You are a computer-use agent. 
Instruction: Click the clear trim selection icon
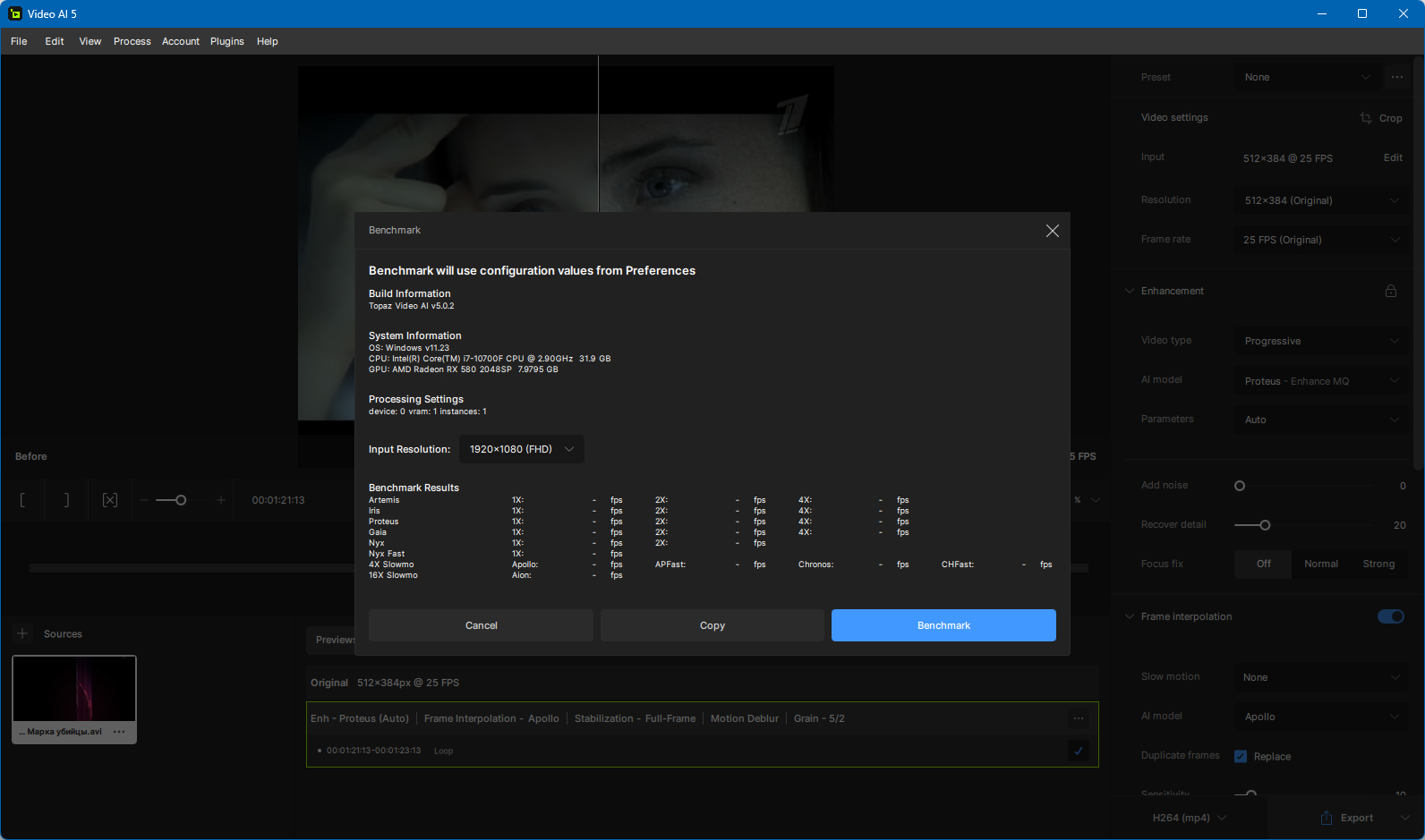point(110,500)
